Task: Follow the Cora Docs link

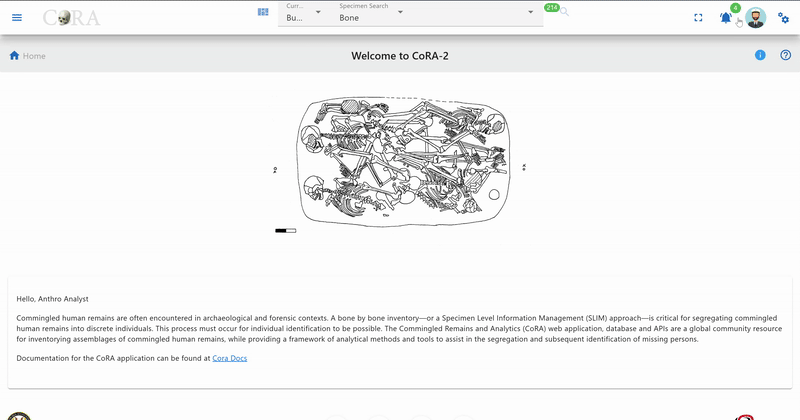Action: (230, 358)
